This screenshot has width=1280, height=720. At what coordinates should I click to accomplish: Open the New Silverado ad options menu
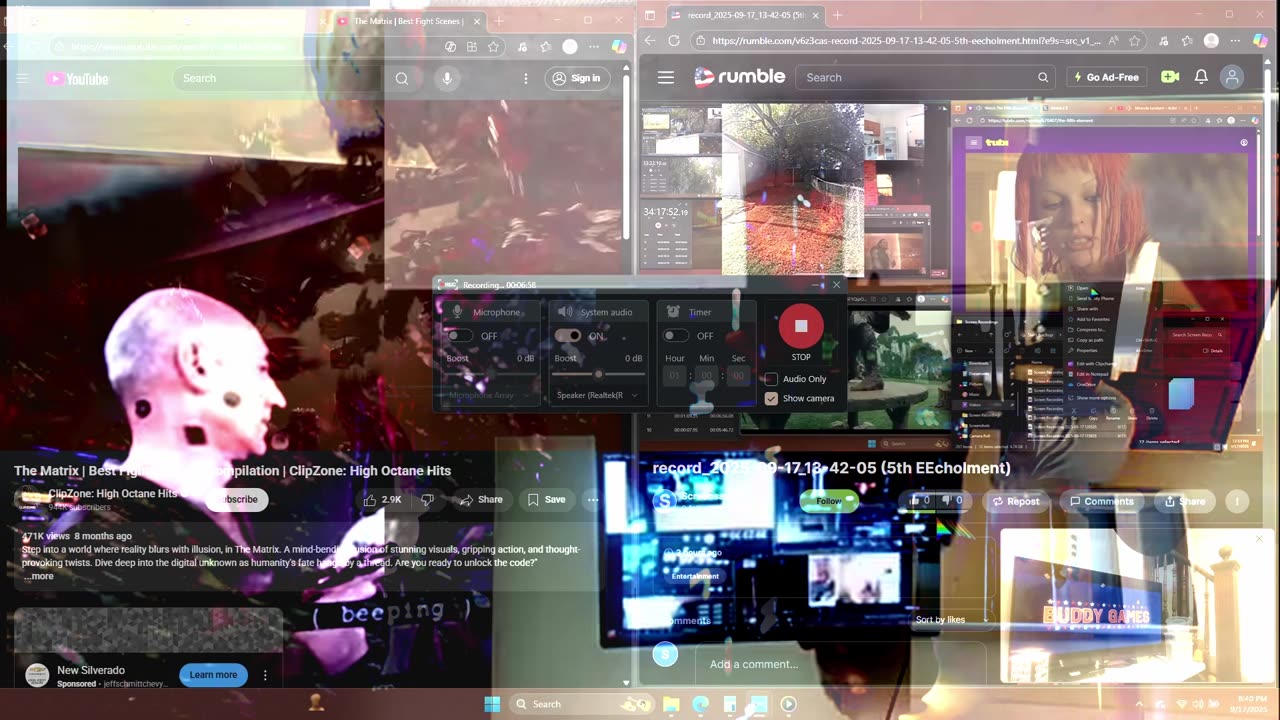[265, 675]
